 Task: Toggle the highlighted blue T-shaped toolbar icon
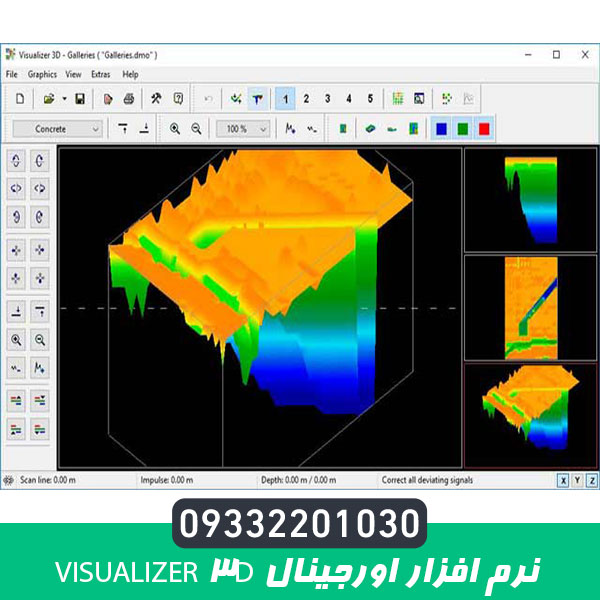(258, 99)
